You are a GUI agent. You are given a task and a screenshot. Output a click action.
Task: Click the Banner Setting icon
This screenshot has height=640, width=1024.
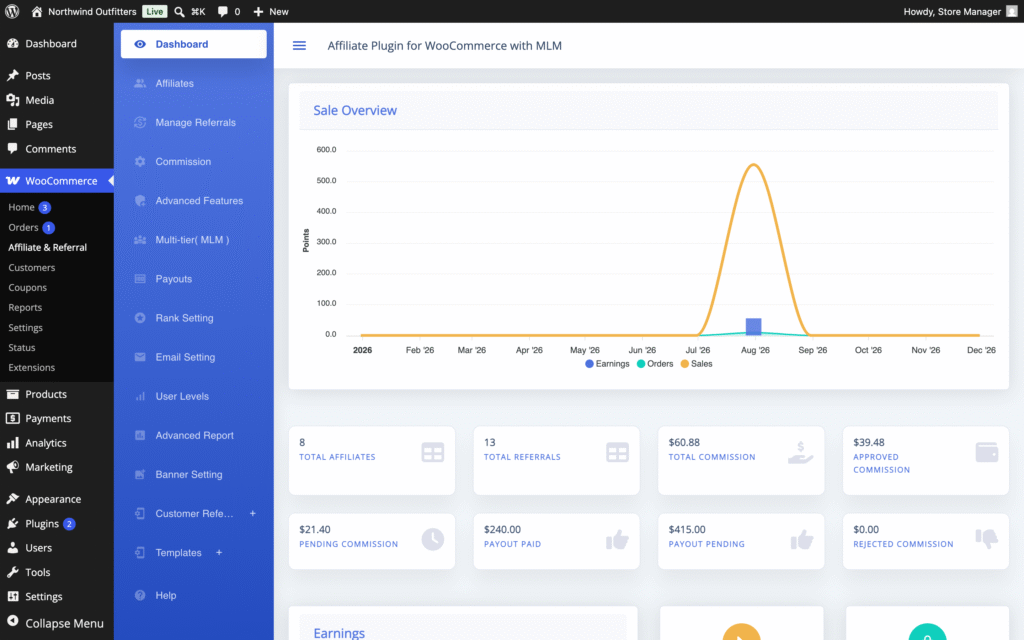click(140, 475)
